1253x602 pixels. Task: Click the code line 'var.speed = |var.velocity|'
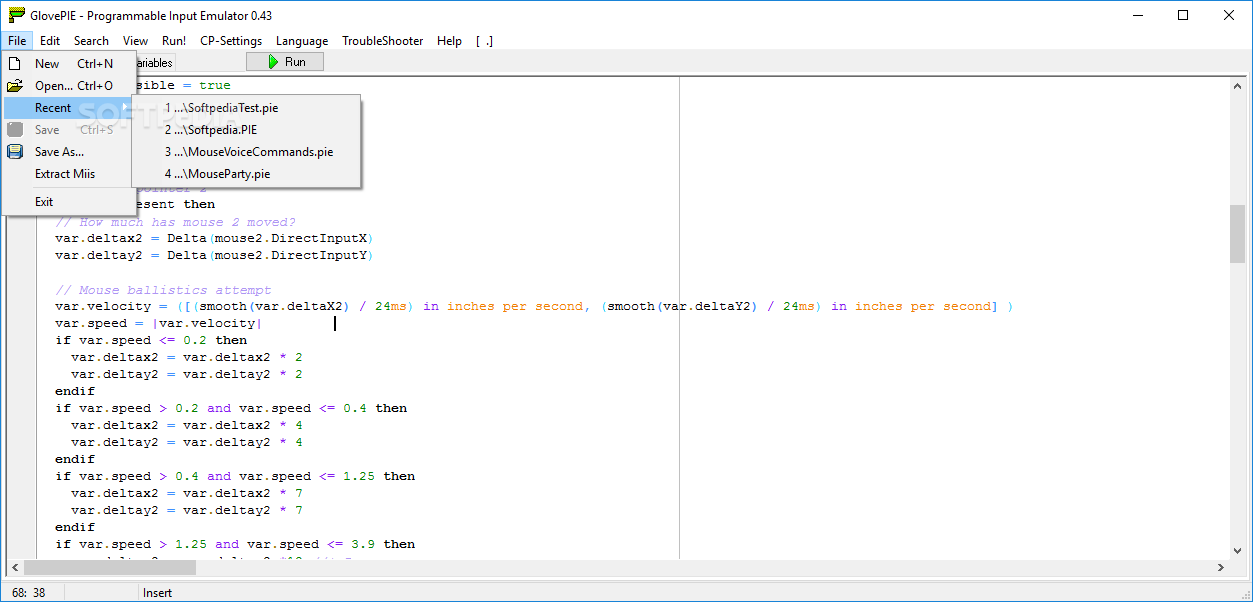[159, 323]
